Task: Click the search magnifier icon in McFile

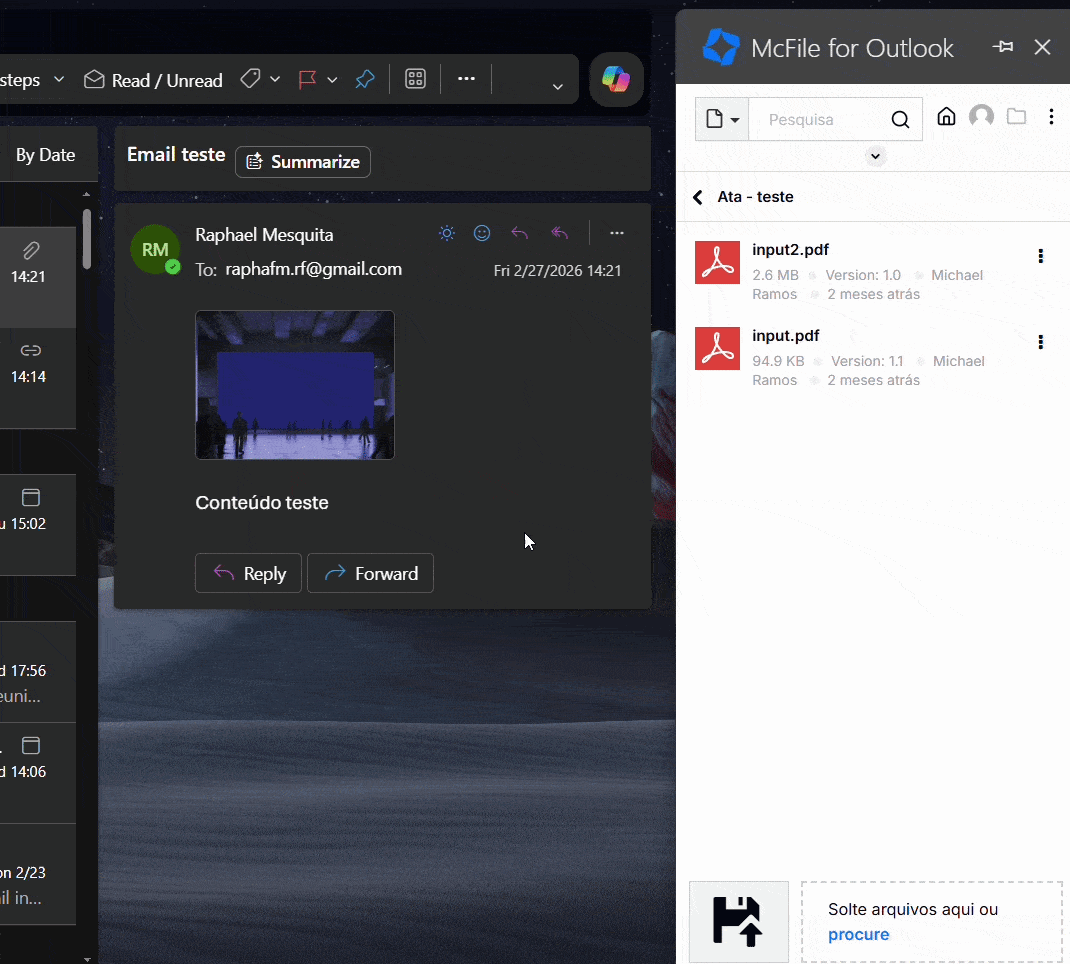Action: pyautogui.click(x=900, y=120)
